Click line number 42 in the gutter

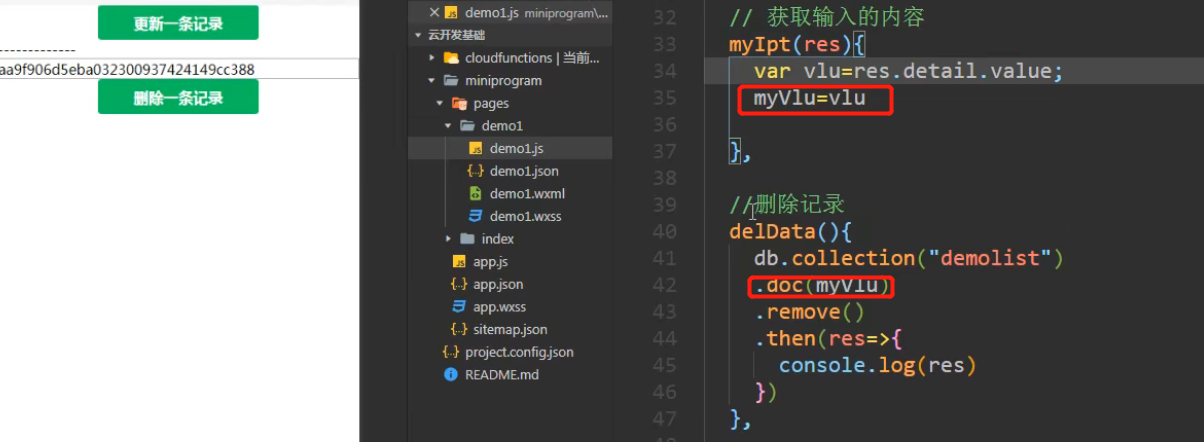coord(664,285)
